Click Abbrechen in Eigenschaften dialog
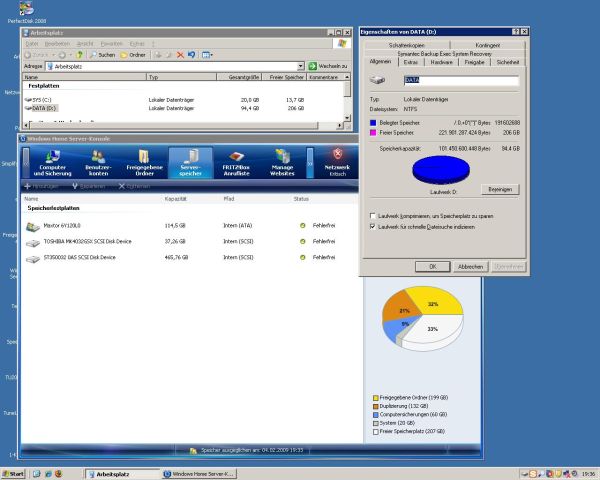This screenshot has height=480, width=600. tap(470, 266)
